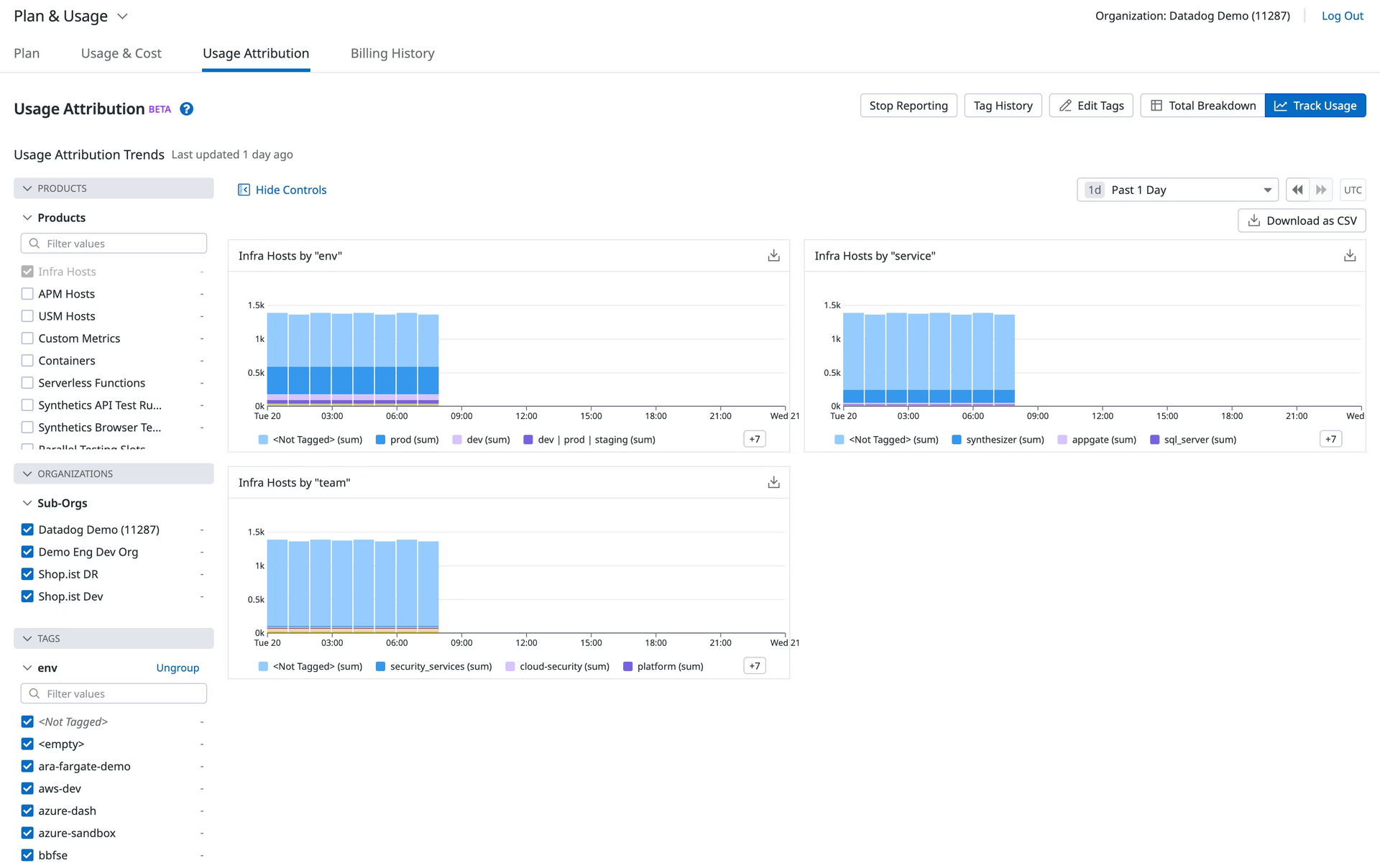The height and width of the screenshot is (868, 1380).
Task: Export the Infra Hosts by "env" chart
Action: (773, 255)
